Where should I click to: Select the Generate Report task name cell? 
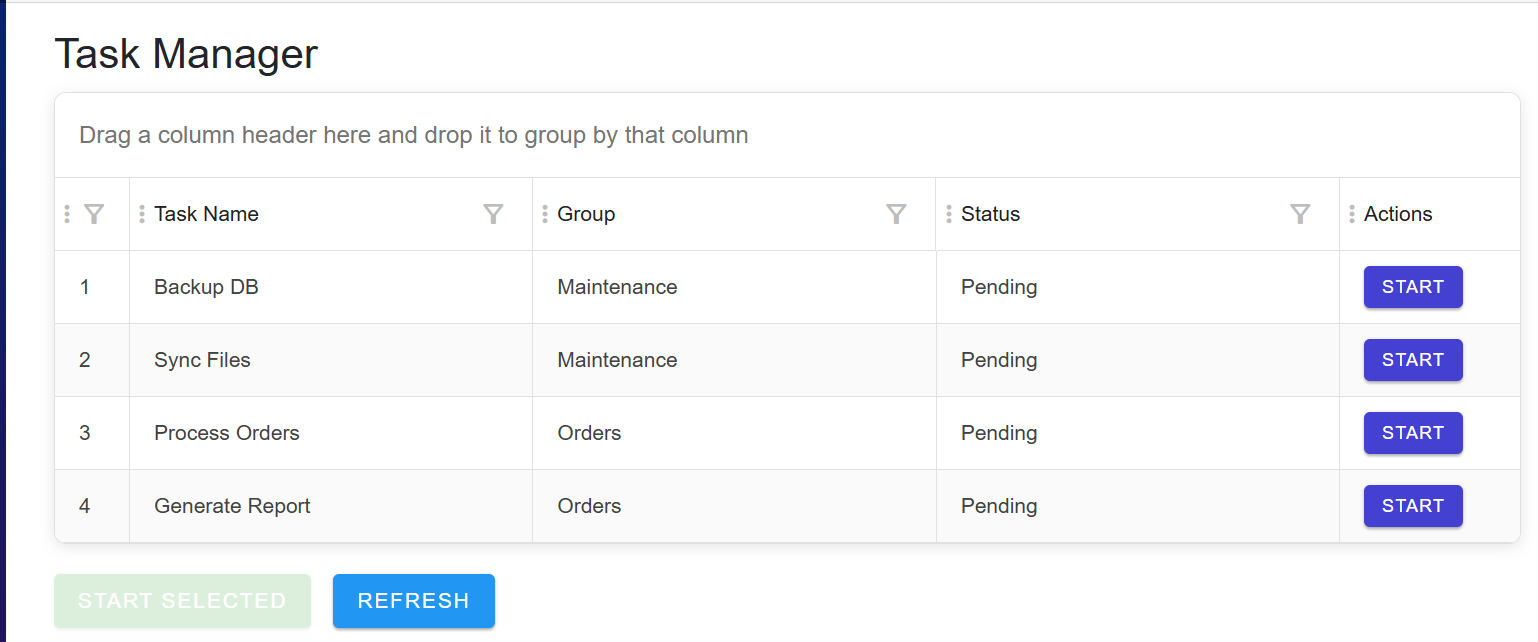tap(331, 506)
